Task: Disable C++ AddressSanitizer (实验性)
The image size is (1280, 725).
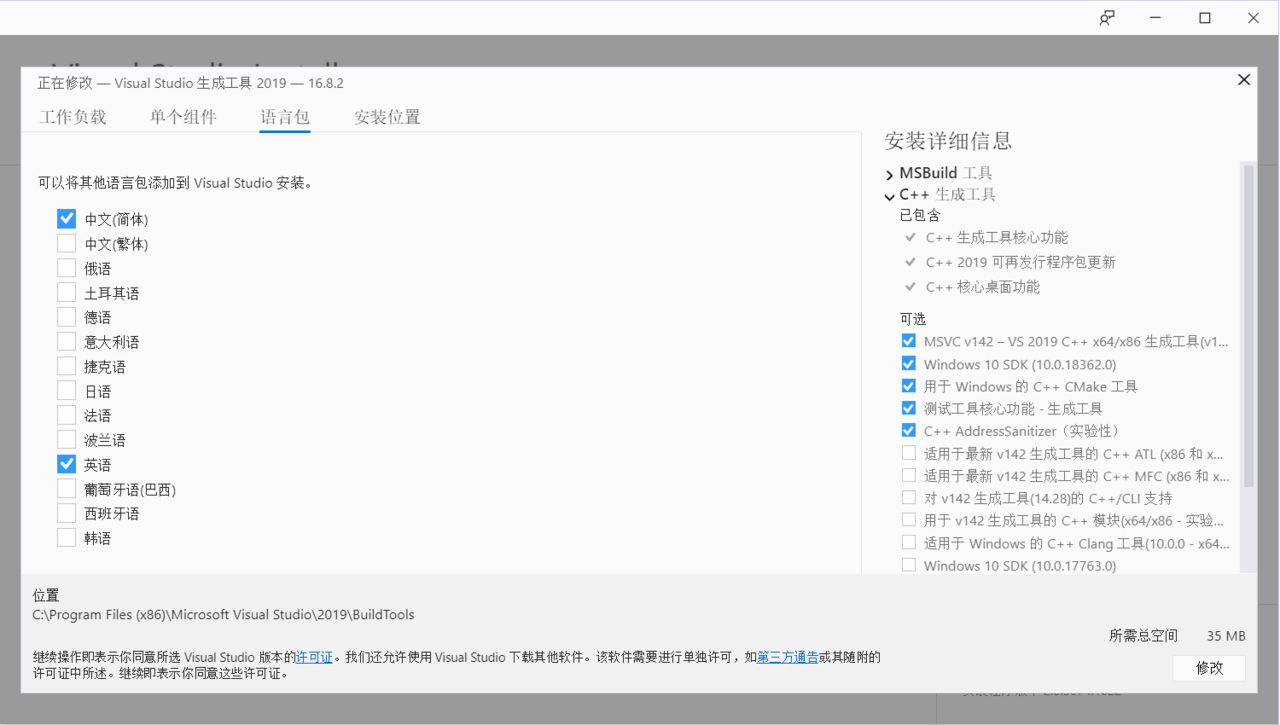Action: [x=908, y=430]
